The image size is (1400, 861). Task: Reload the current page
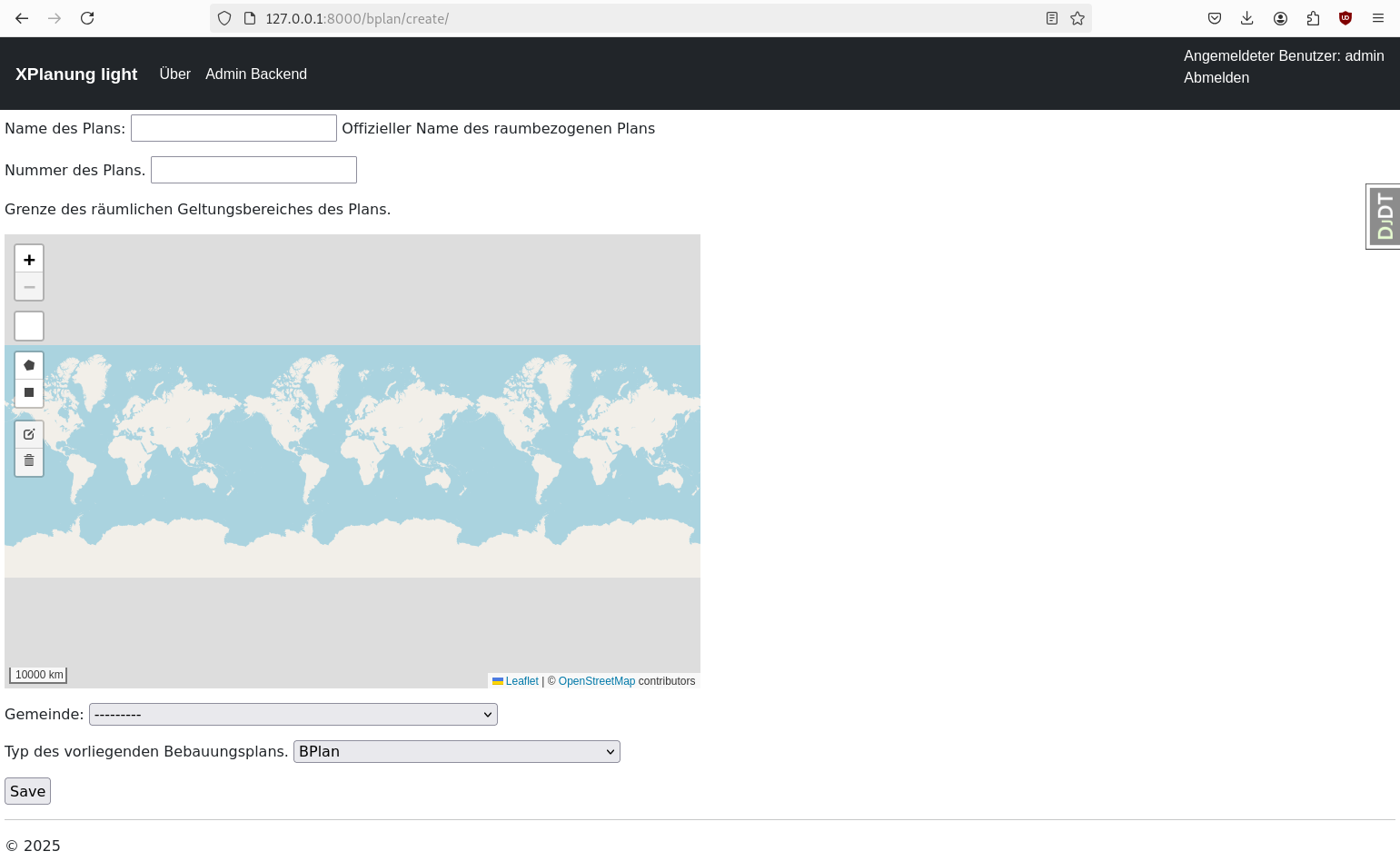click(87, 18)
